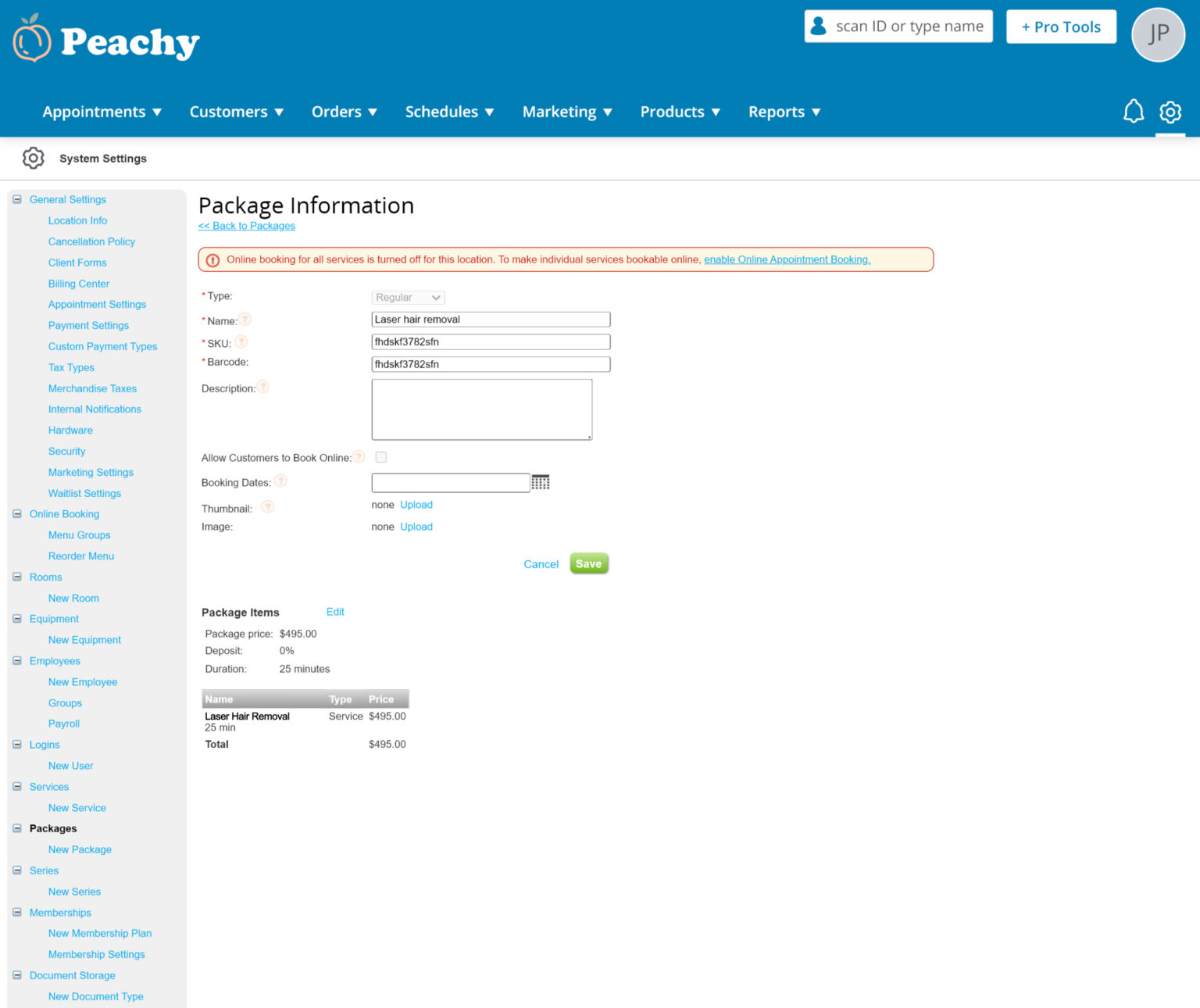Go back via Back to Packages link
Viewport: 1200px width, 1008px height.
pyautogui.click(x=247, y=226)
